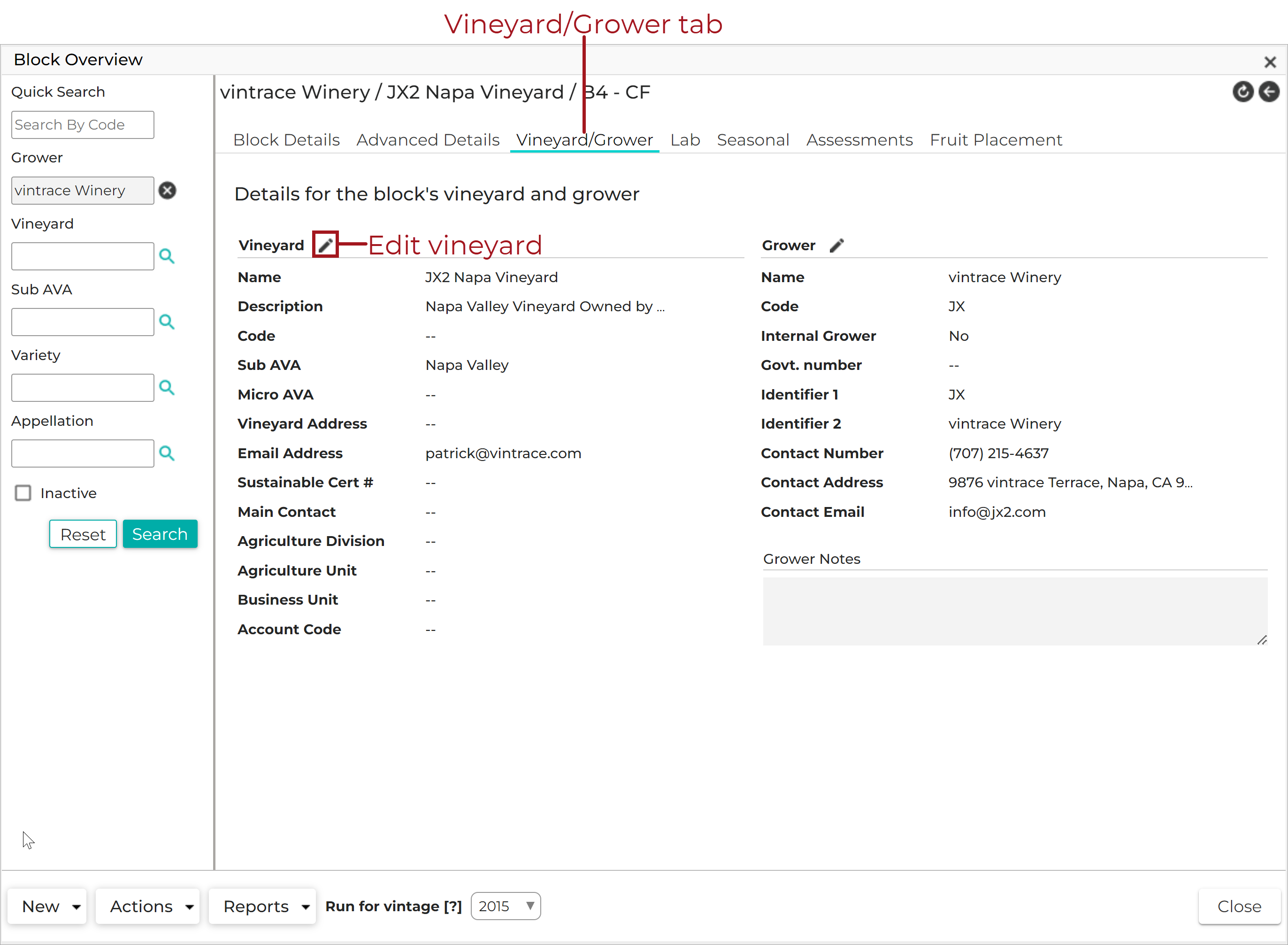Click the Close button at bottom right
The image size is (1288, 945).
click(1239, 906)
